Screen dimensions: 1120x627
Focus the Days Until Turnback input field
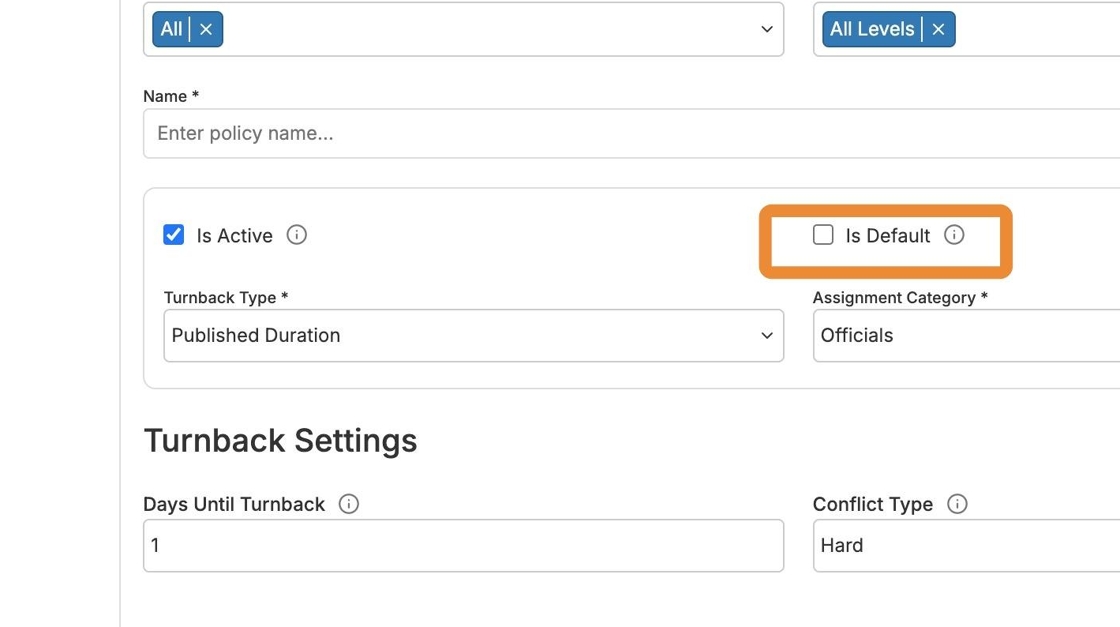pos(463,545)
